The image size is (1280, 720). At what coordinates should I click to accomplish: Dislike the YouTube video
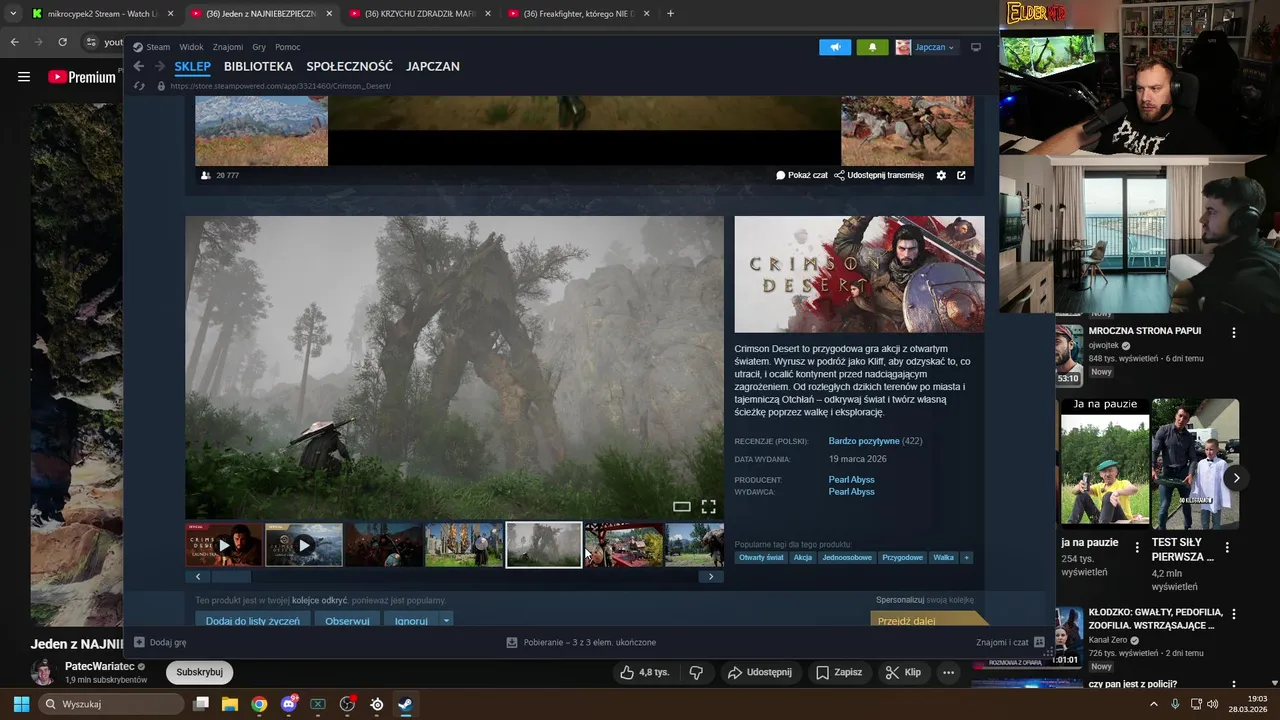697,673
